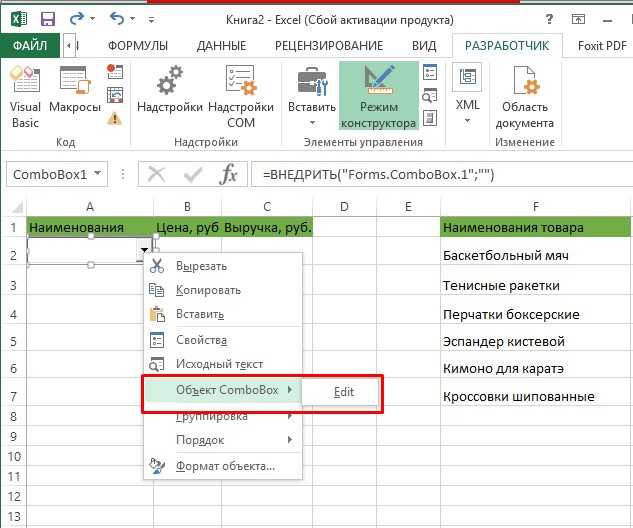
Task: Select header cell 'Наименования товара'
Action: (535, 227)
